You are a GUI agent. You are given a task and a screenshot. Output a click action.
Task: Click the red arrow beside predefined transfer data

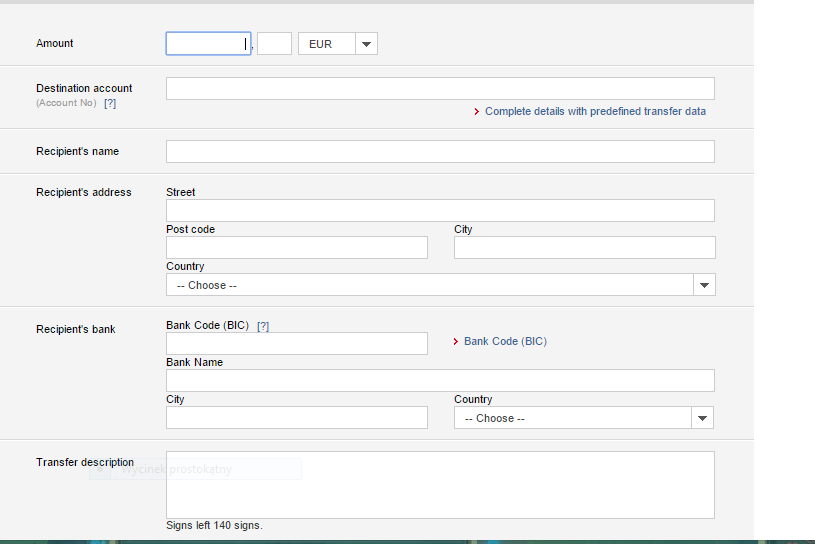pos(477,112)
